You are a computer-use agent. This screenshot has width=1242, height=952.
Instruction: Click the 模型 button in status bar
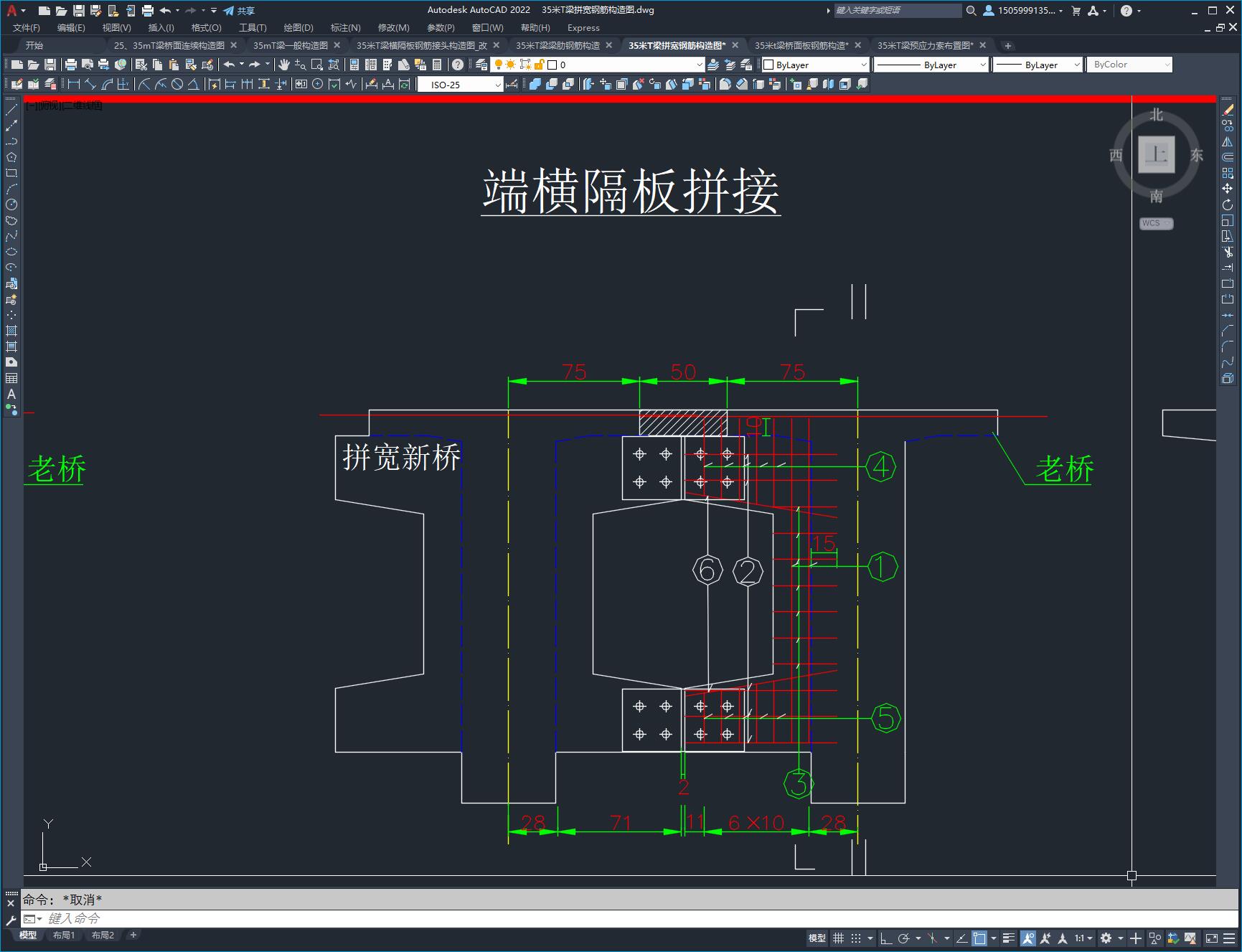click(817, 938)
